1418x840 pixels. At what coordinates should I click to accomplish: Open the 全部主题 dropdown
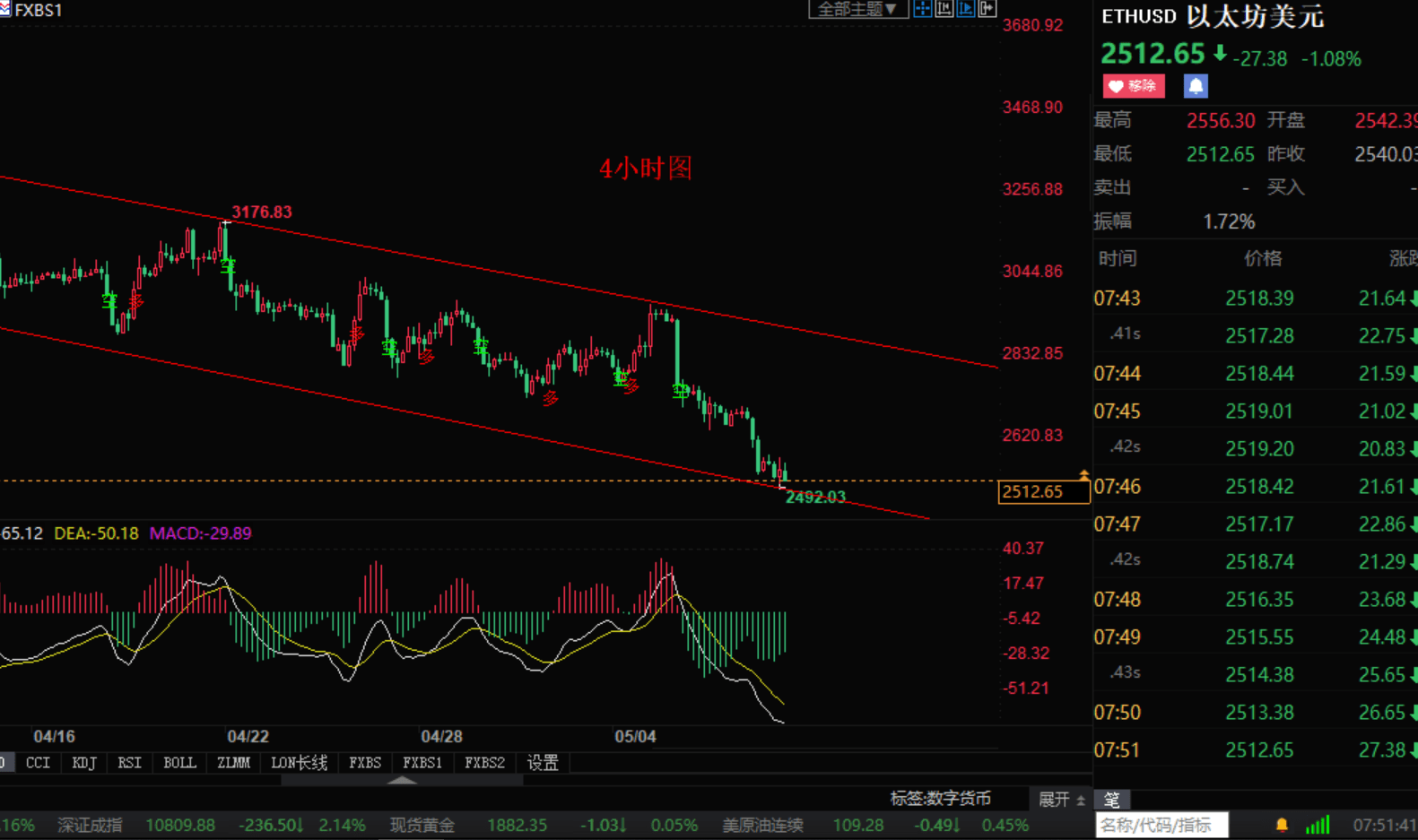(x=857, y=9)
